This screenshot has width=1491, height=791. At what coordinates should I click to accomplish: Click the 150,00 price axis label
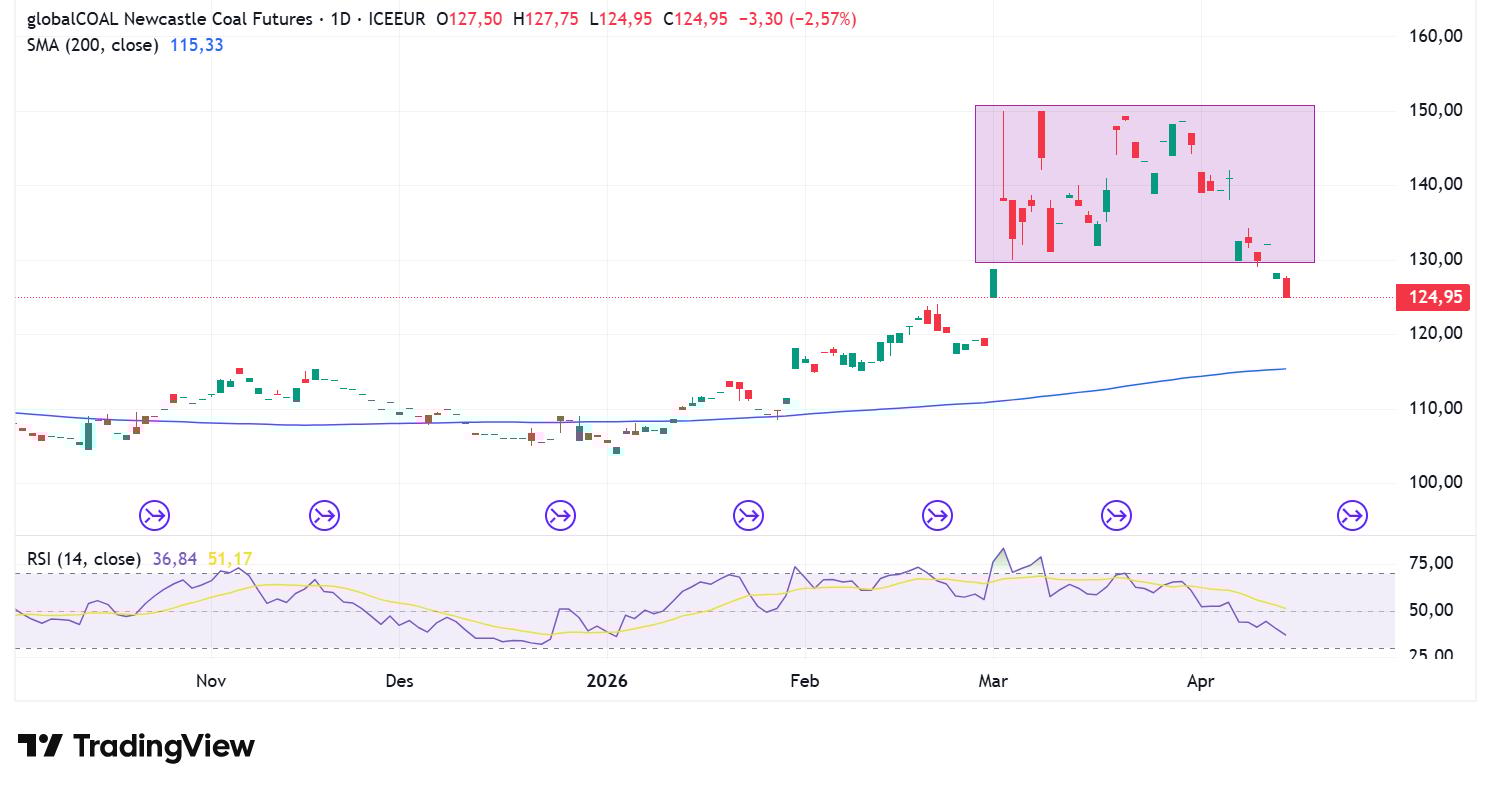coord(1437,110)
